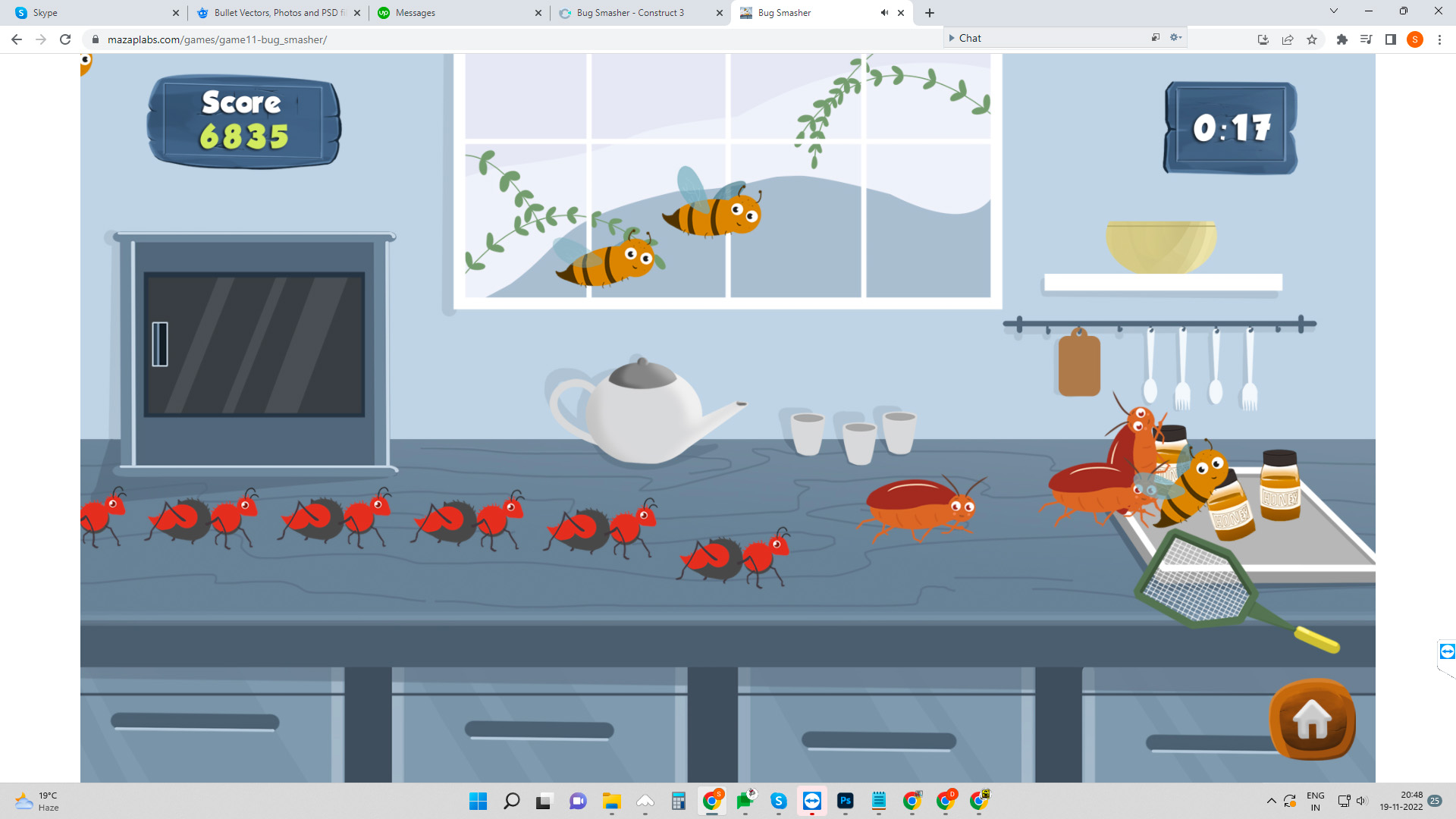Screen dimensions: 1456x819
Task: Open the media controls icon
Action: point(1366,39)
